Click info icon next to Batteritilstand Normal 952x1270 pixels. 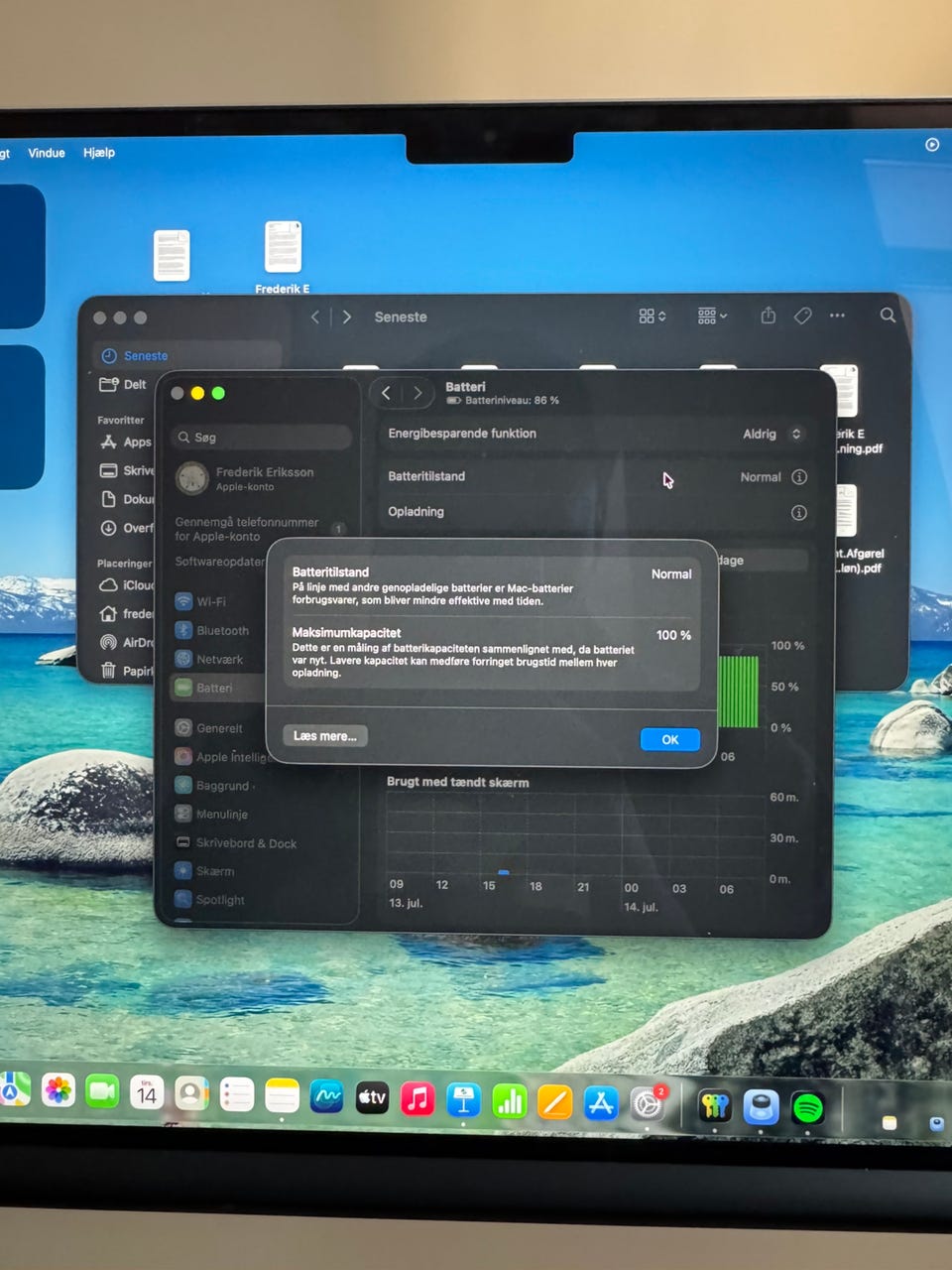[799, 477]
